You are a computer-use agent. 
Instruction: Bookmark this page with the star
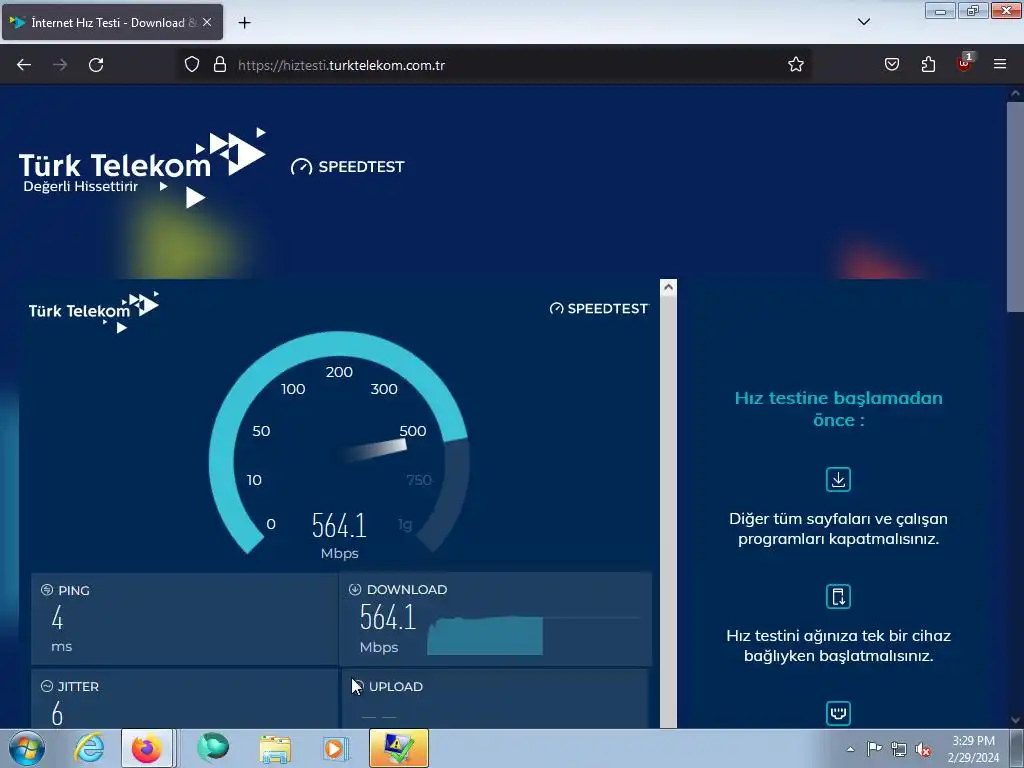click(795, 65)
